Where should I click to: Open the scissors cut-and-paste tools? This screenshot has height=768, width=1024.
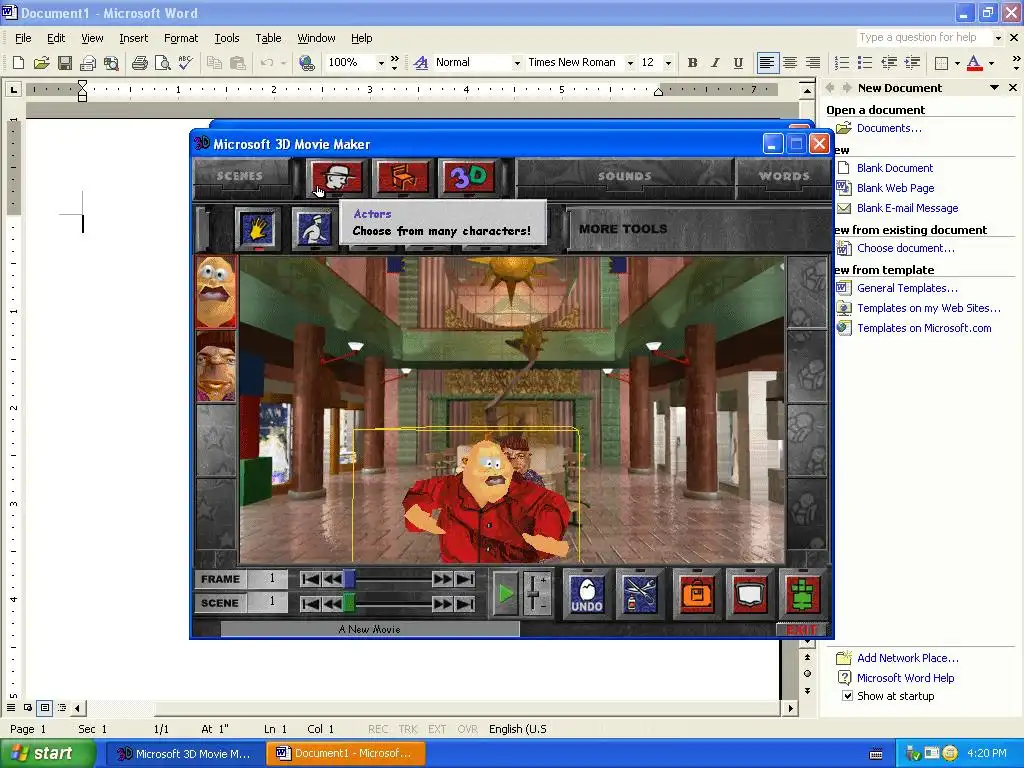coord(640,593)
